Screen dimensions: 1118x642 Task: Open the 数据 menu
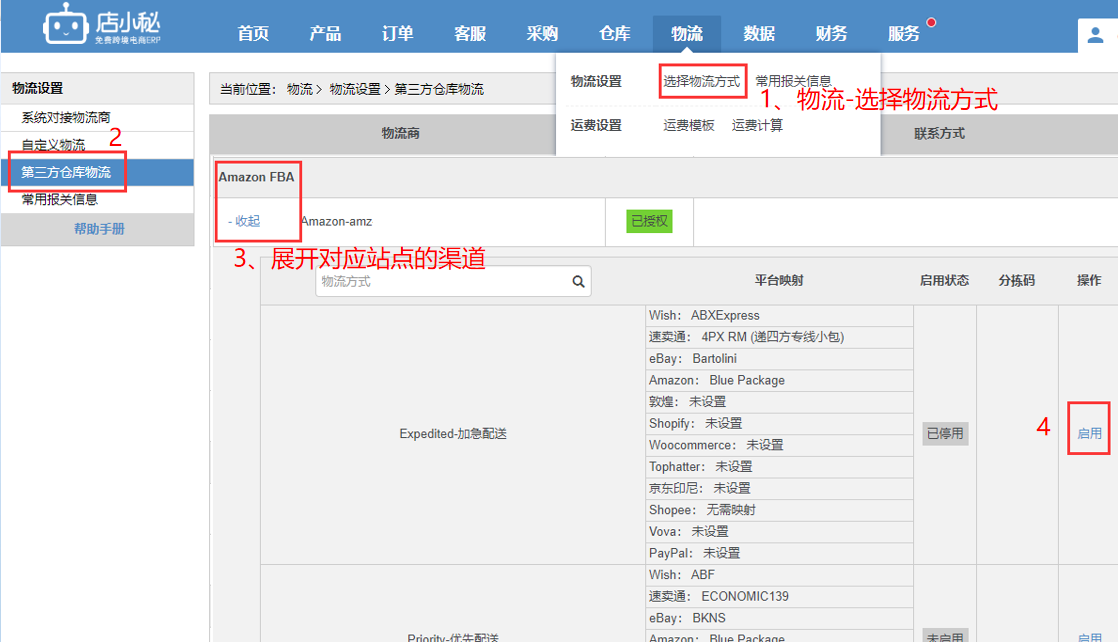tap(759, 34)
